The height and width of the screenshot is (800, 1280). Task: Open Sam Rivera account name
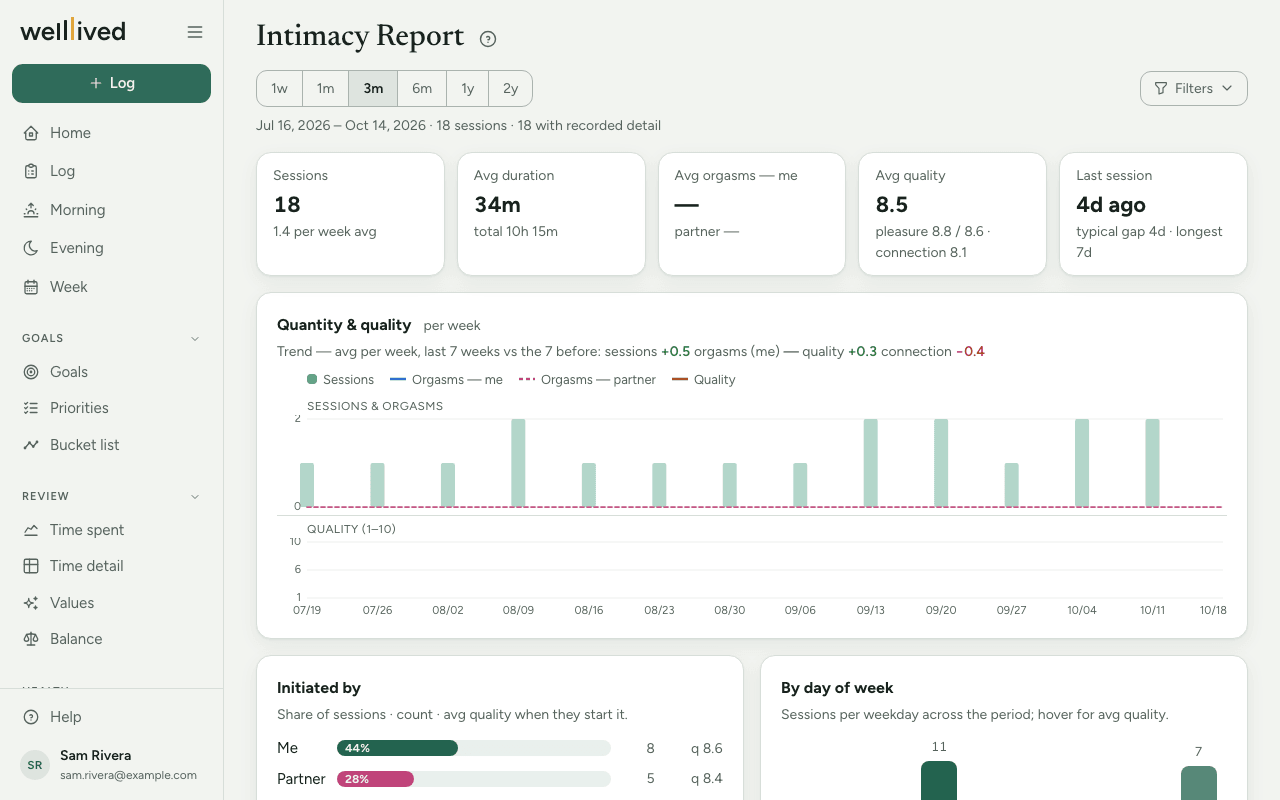coord(96,756)
